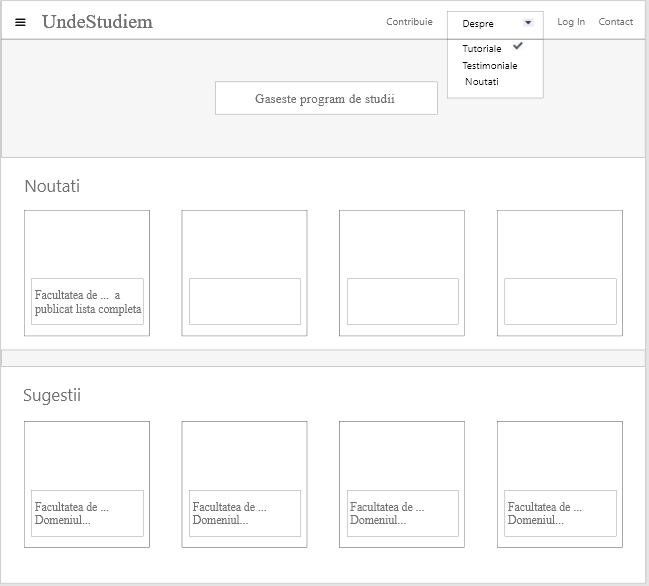The image size is (649, 586).
Task: Open the hamburger menu icon
Action: click(20, 22)
